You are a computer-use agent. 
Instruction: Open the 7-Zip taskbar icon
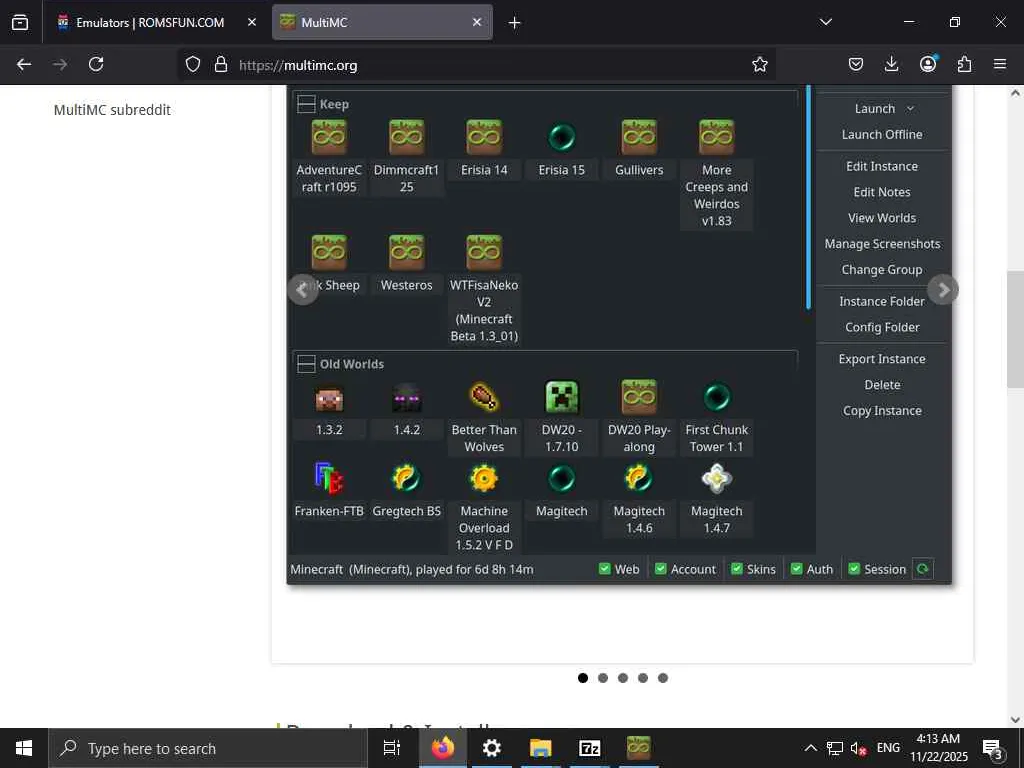pos(589,748)
